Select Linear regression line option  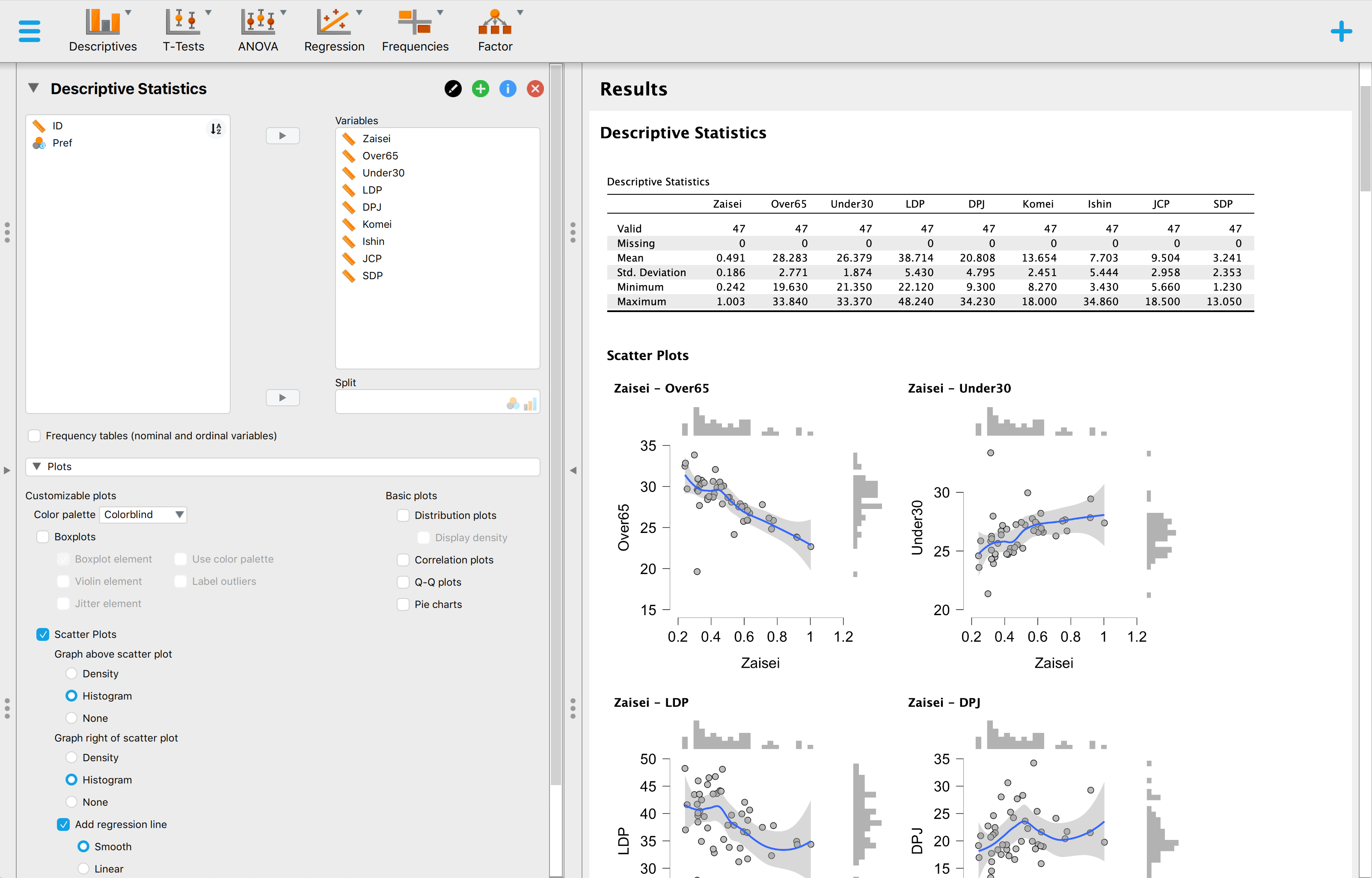tap(83, 868)
